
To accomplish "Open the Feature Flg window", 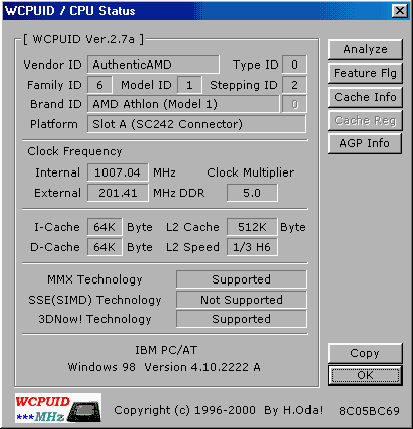I will (365, 73).
